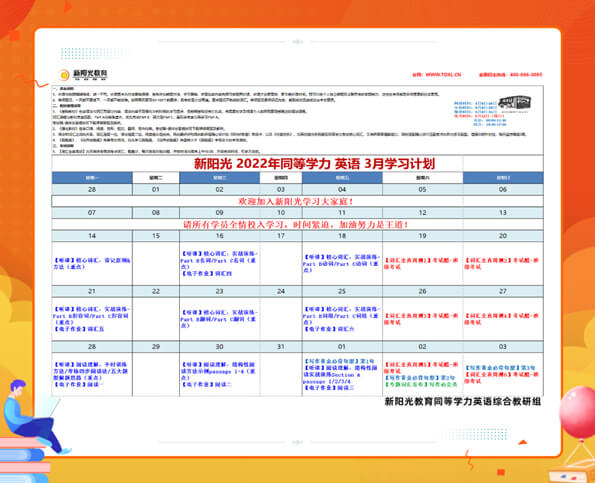Select the date cell 18
Screen dimensions: 595x483
342,236
